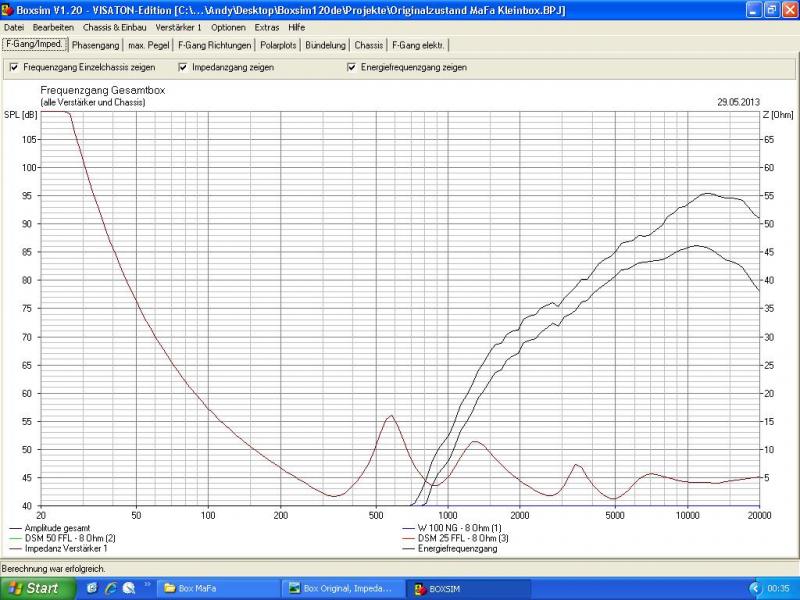Disable Energiefrequenzgang zeigen checkbox
Screen dimensions: 800x600
tap(352, 67)
